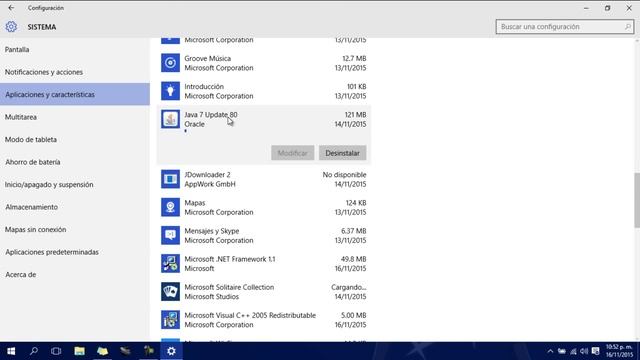Open taskbar search magnifier
Image resolution: width=640 pixels, height=360 pixels.
[34, 351]
